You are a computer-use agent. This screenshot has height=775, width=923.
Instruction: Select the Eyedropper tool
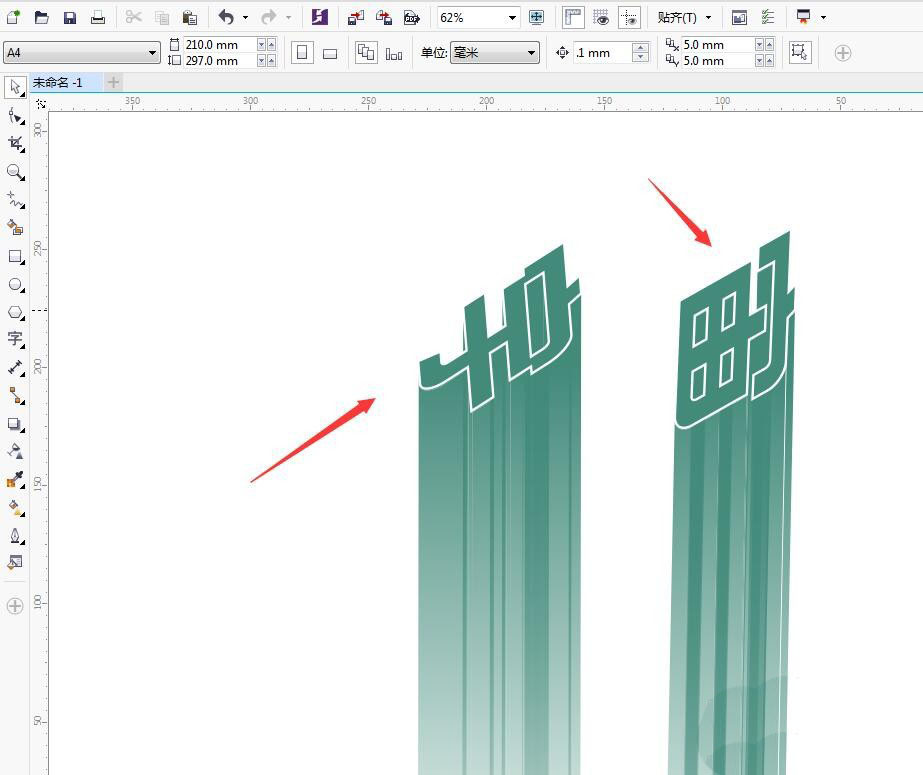pyautogui.click(x=15, y=480)
